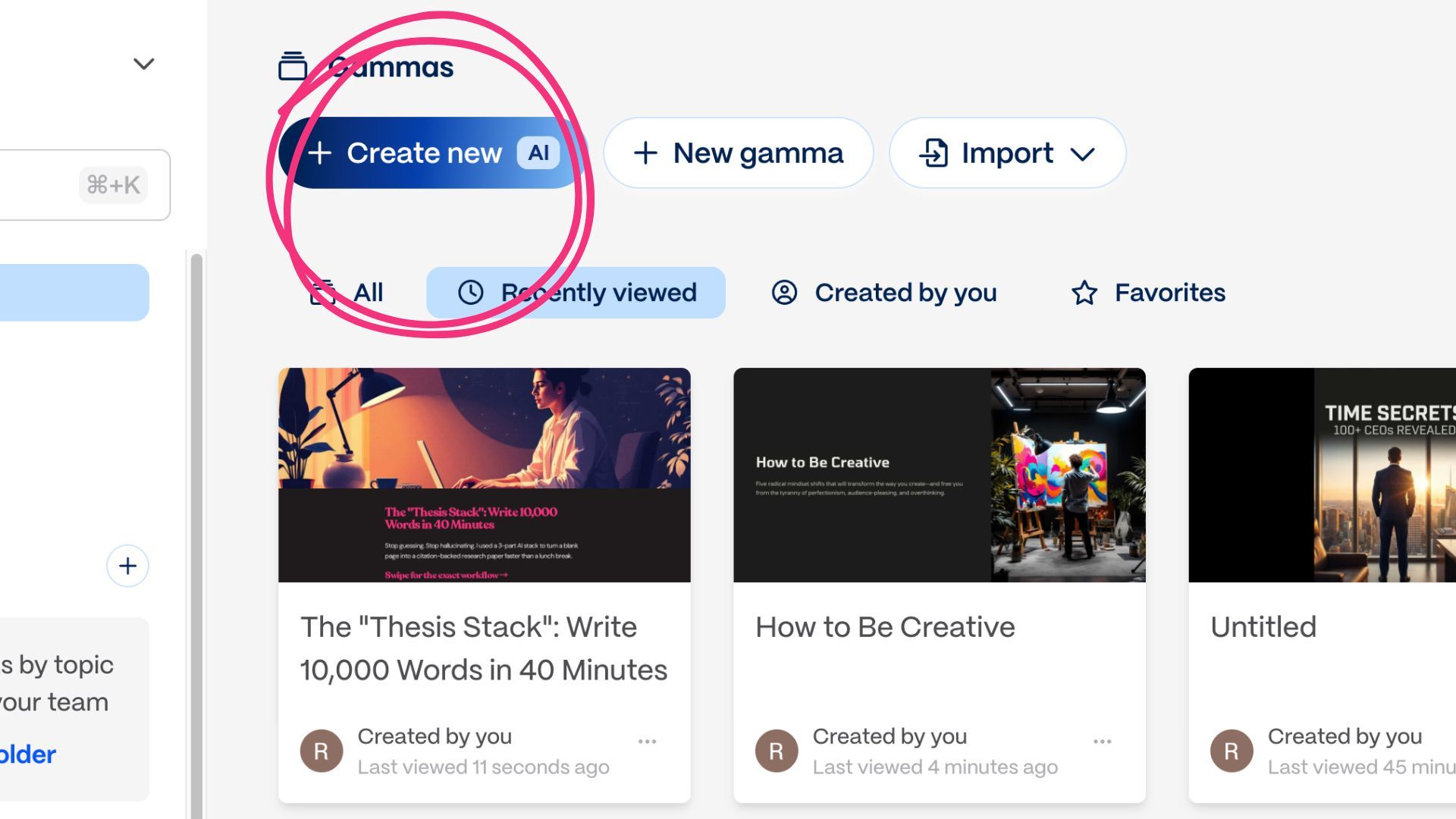
Task: Open How to Be Creative thumbnail
Action: tap(939, 475)
